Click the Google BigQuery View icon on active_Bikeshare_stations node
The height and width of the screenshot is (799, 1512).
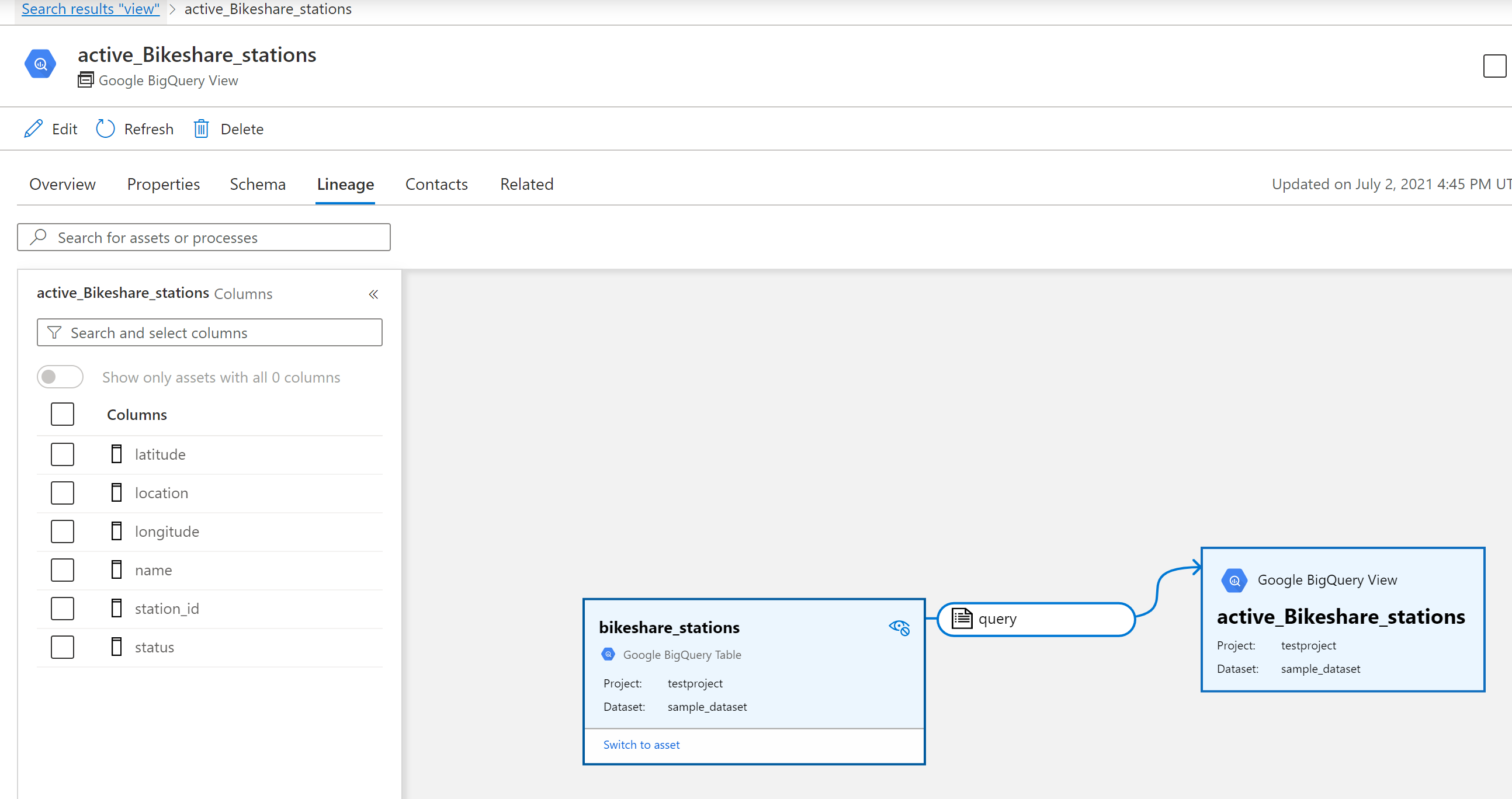point(1232,580)
